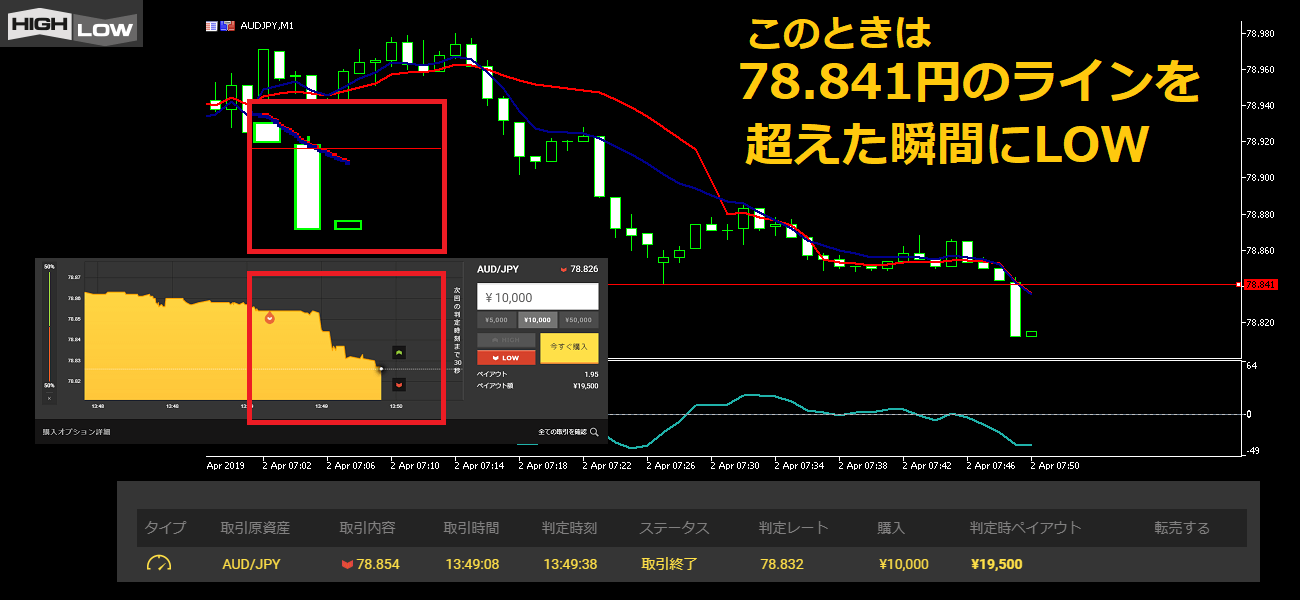Click the 50% sentiment gauge bar
1300x600 pixels.
click(x=49, y=325)
